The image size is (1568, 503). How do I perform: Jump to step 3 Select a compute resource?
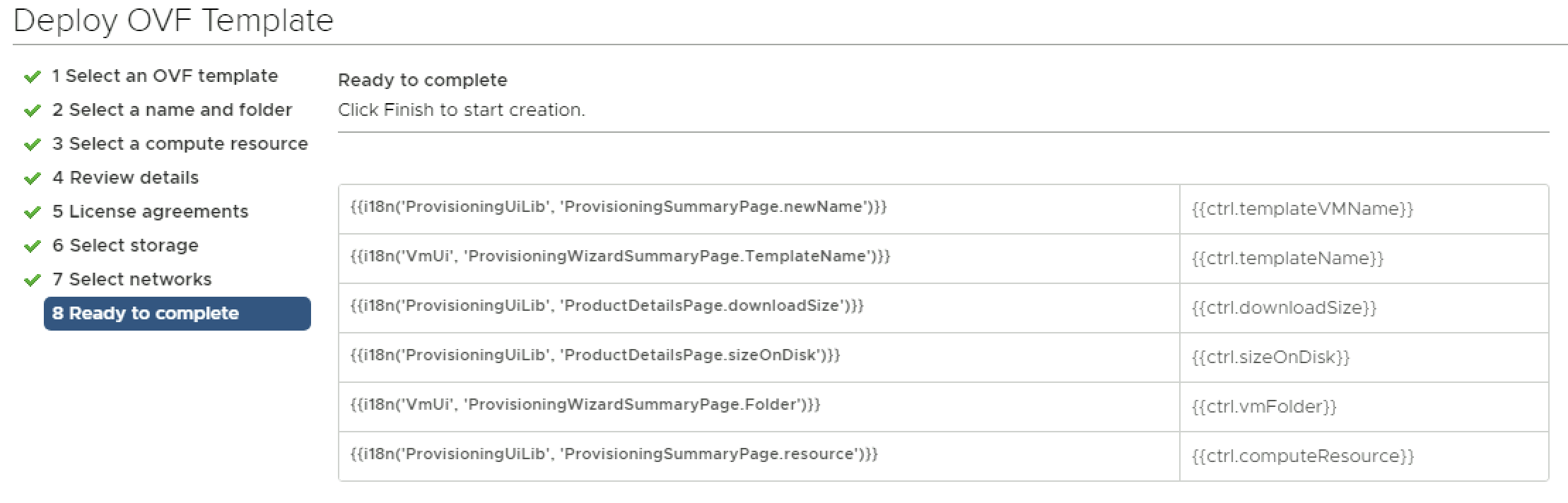pos(180,143)
